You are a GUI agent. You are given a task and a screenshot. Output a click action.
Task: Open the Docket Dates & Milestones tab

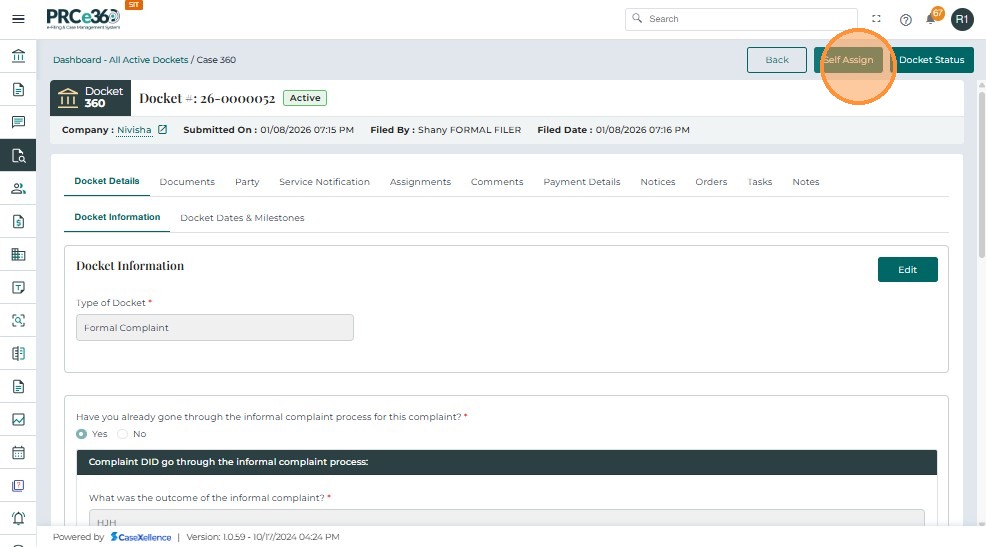click(x=242, y=218)
